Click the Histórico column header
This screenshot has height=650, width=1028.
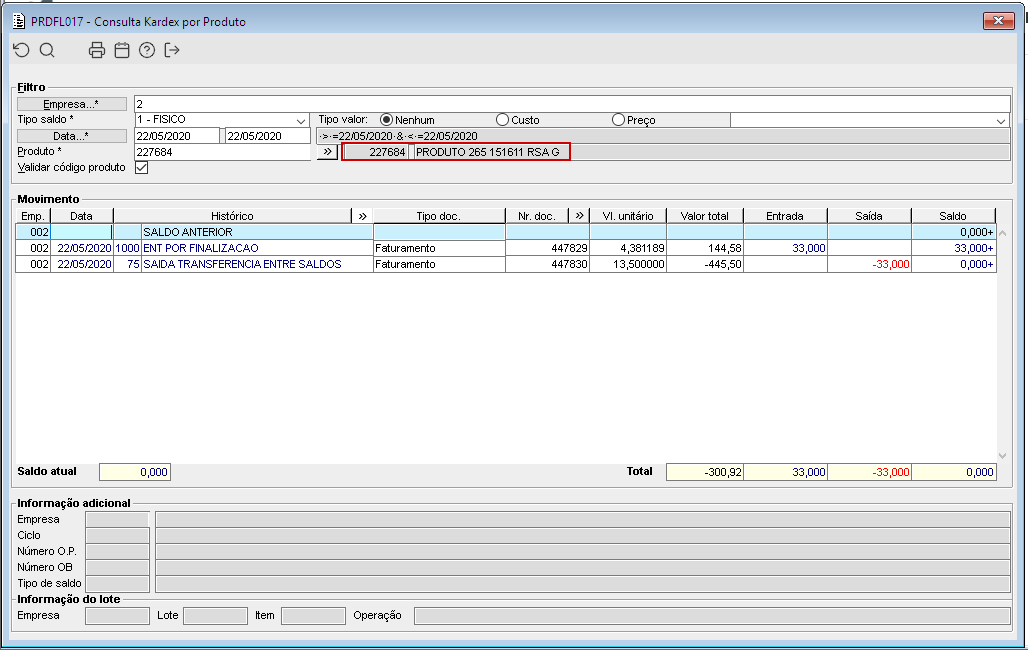pos(232,216)
